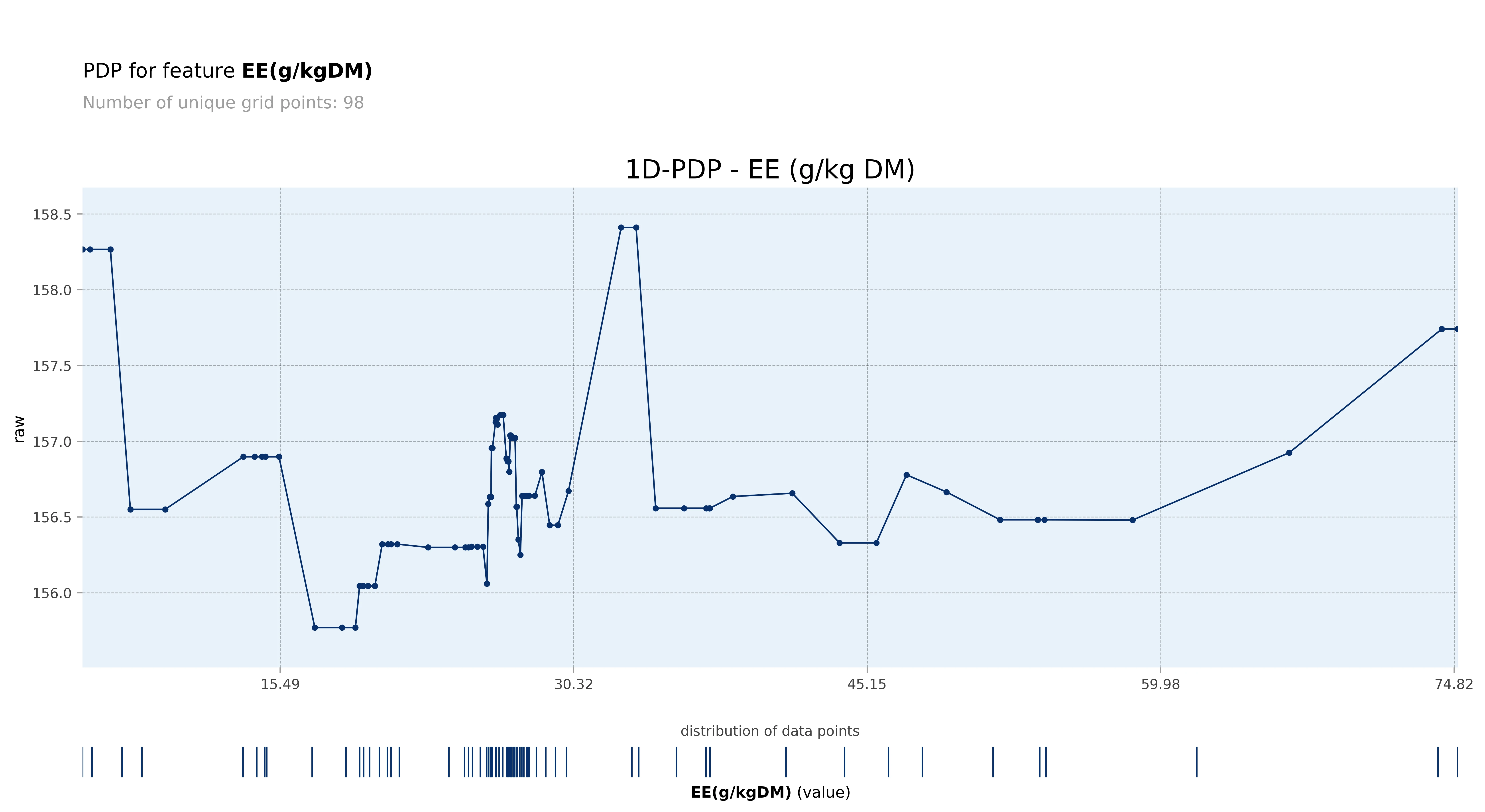Click the "distribution of data points" caption

pyautogui.click(x=770, y=731)
